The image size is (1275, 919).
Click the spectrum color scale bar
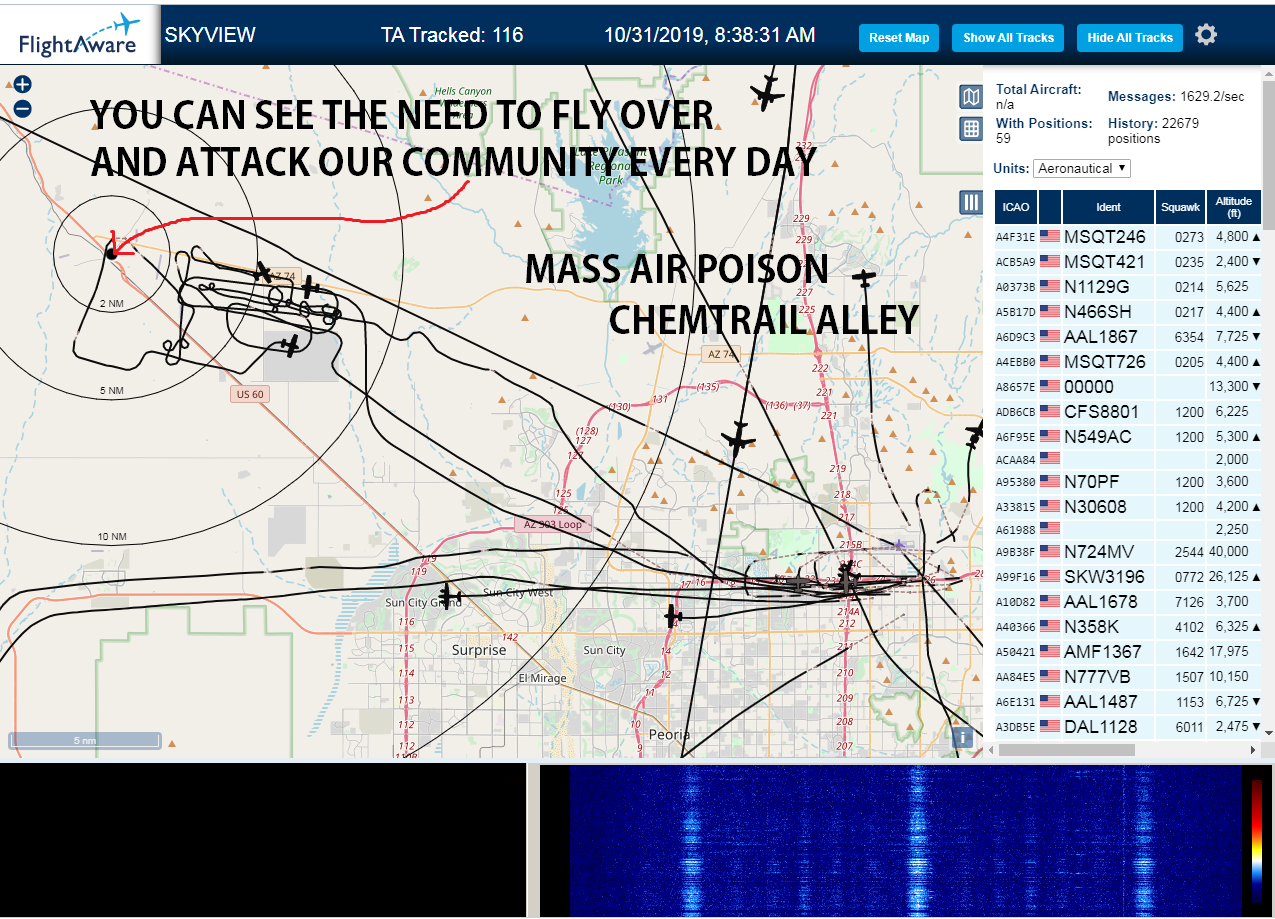[1257, 841]
